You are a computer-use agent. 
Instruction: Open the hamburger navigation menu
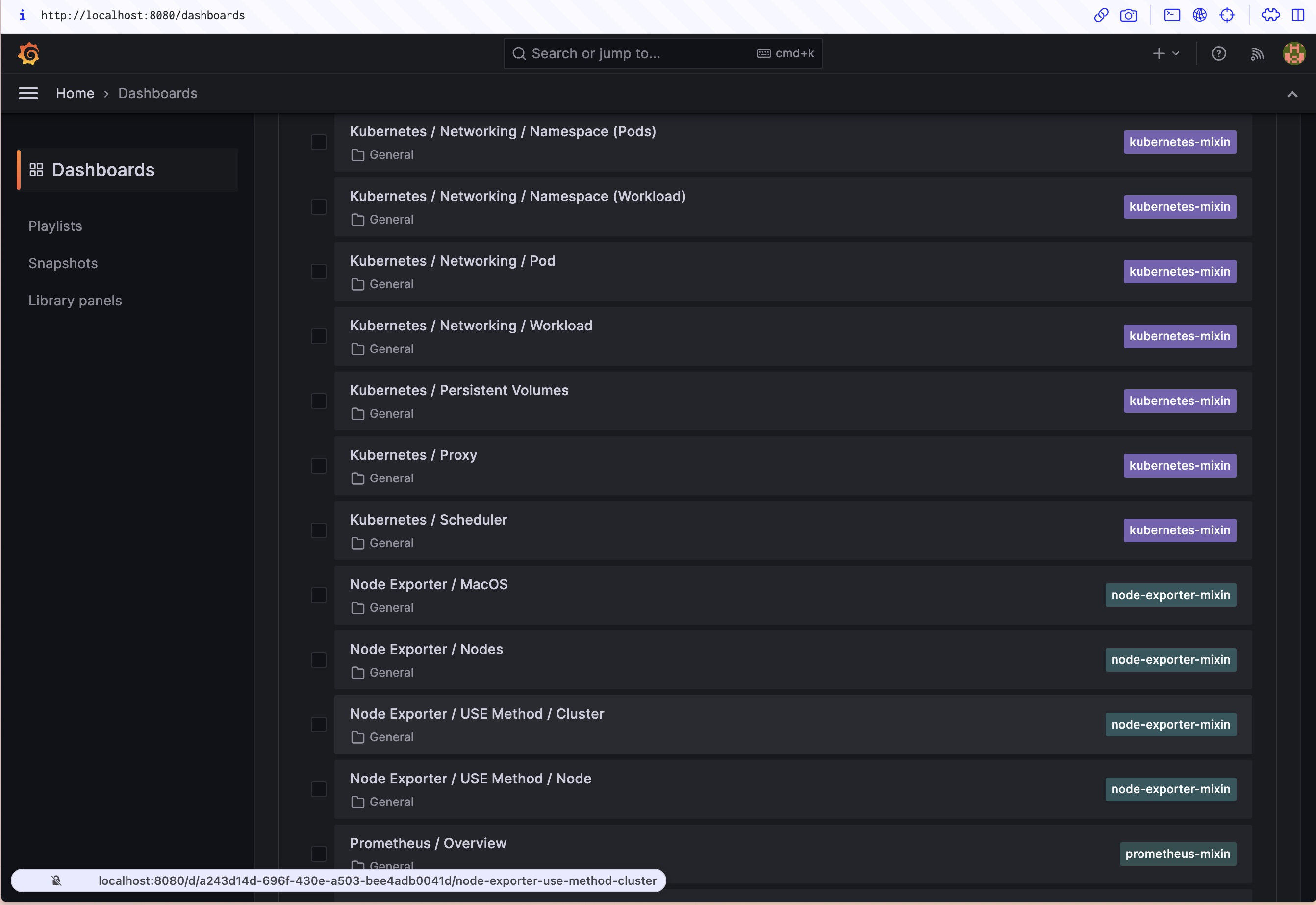[x=28, y=93]
